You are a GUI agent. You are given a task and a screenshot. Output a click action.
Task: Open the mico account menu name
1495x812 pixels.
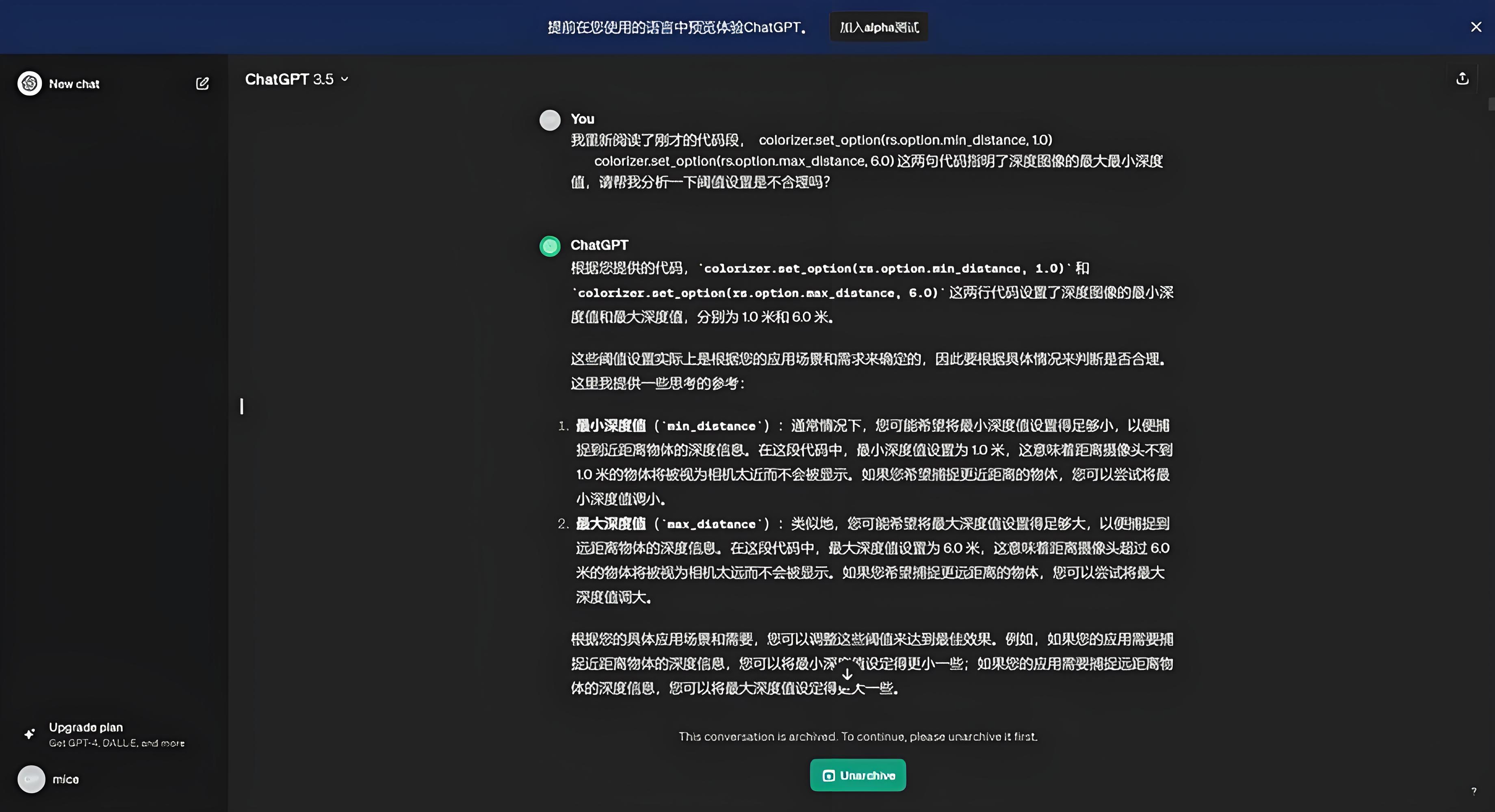pos(65,780)
